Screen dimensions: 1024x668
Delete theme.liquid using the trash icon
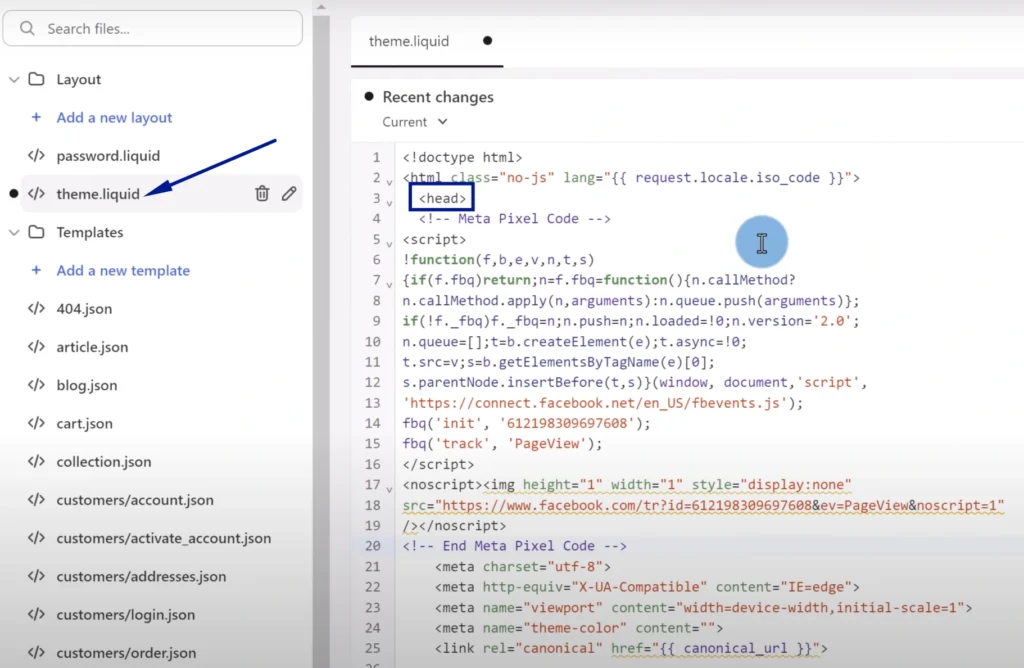(262, 194)
